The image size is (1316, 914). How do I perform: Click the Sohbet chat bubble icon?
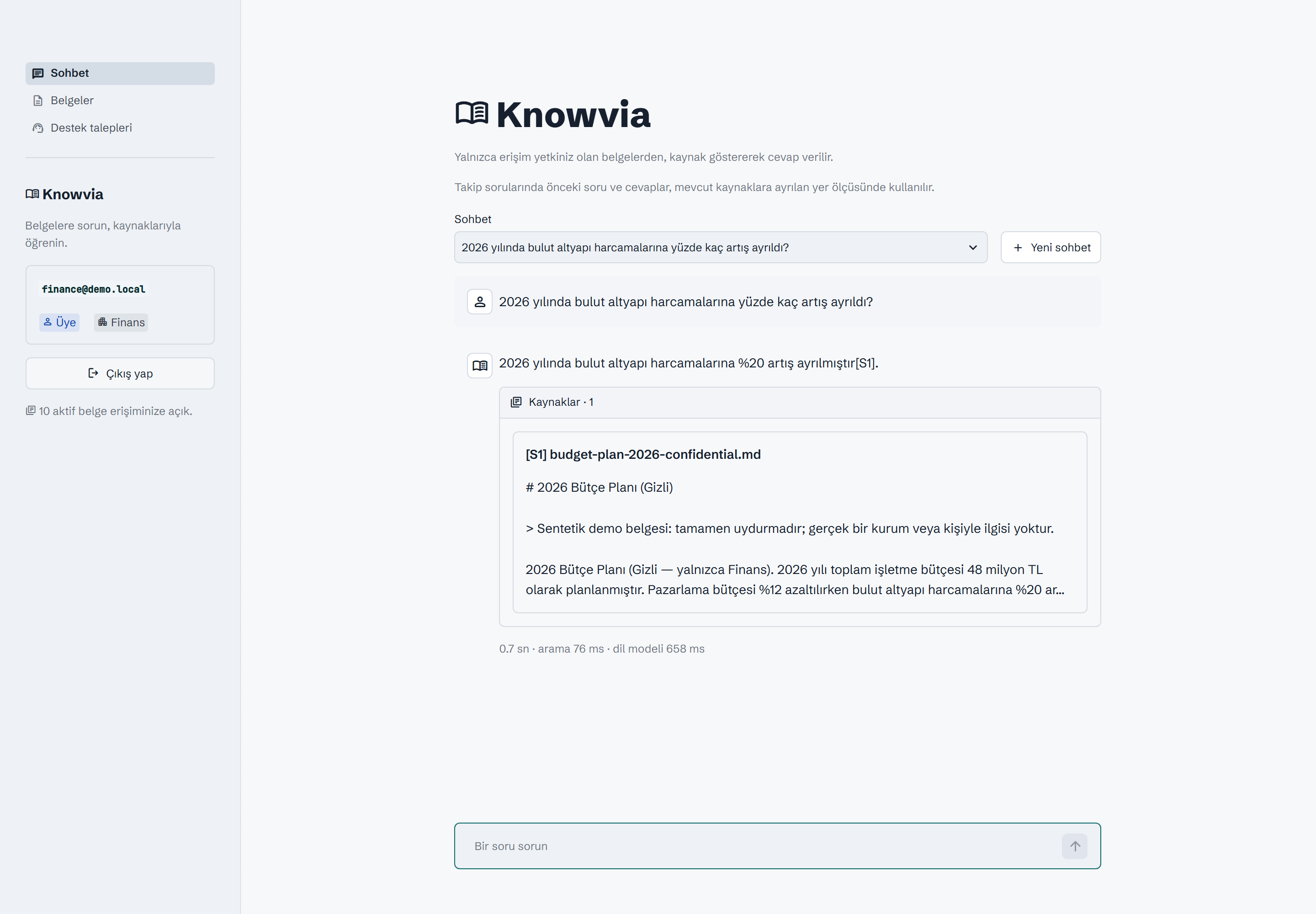coord(38,73)
